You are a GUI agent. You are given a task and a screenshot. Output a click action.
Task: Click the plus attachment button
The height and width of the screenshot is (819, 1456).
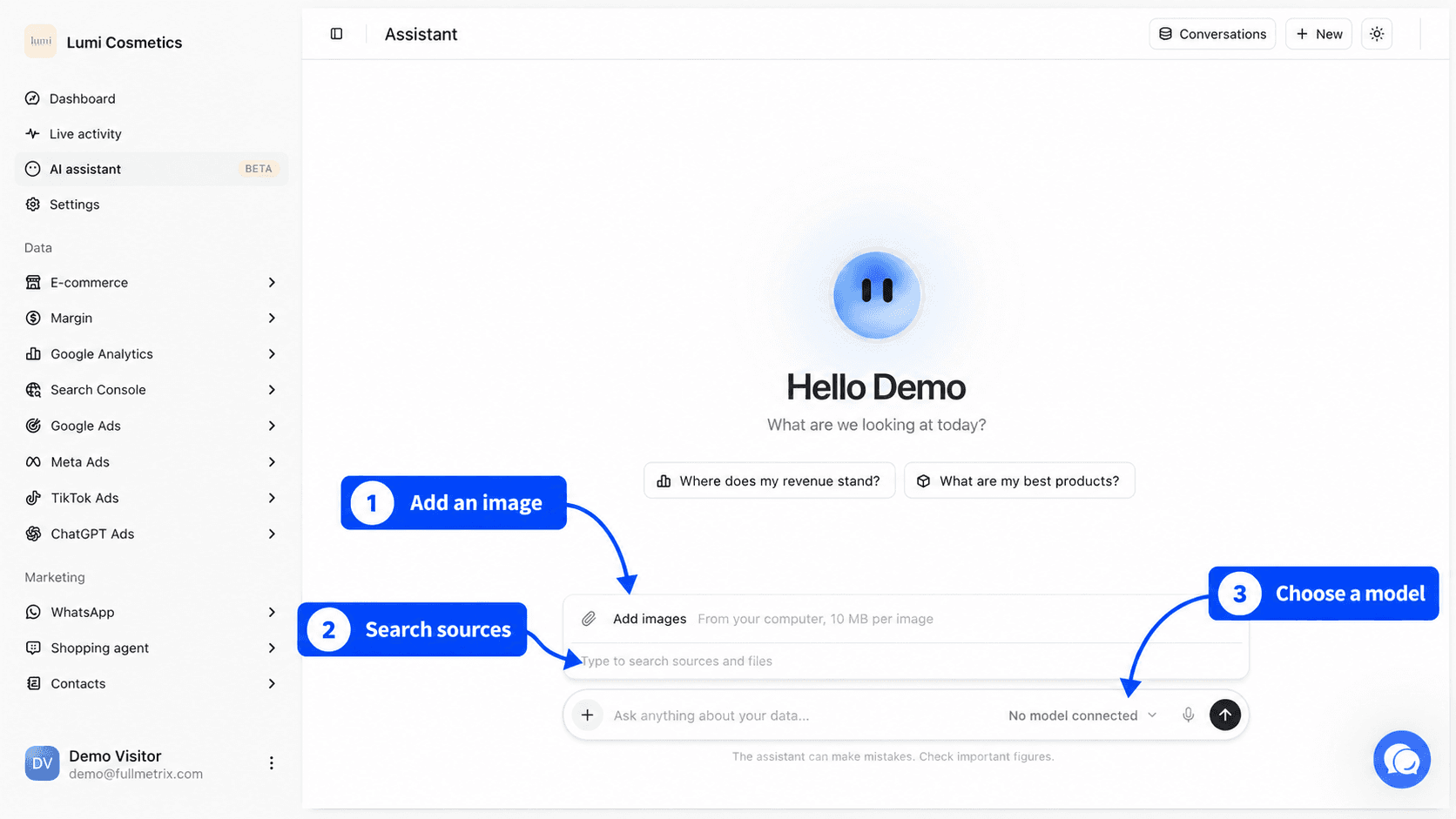588,715
